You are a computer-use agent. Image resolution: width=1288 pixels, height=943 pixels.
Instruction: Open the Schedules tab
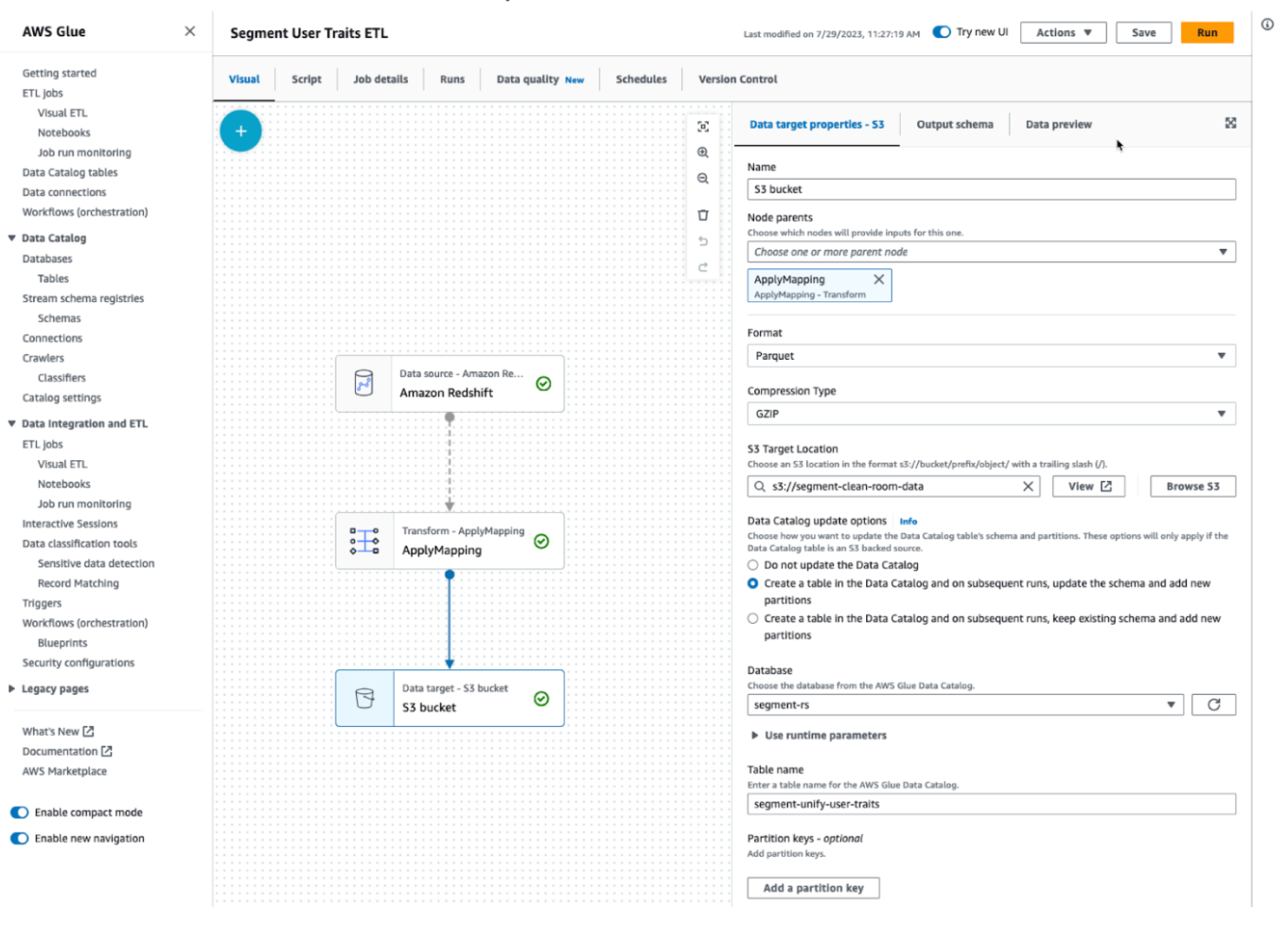(642, 80)
